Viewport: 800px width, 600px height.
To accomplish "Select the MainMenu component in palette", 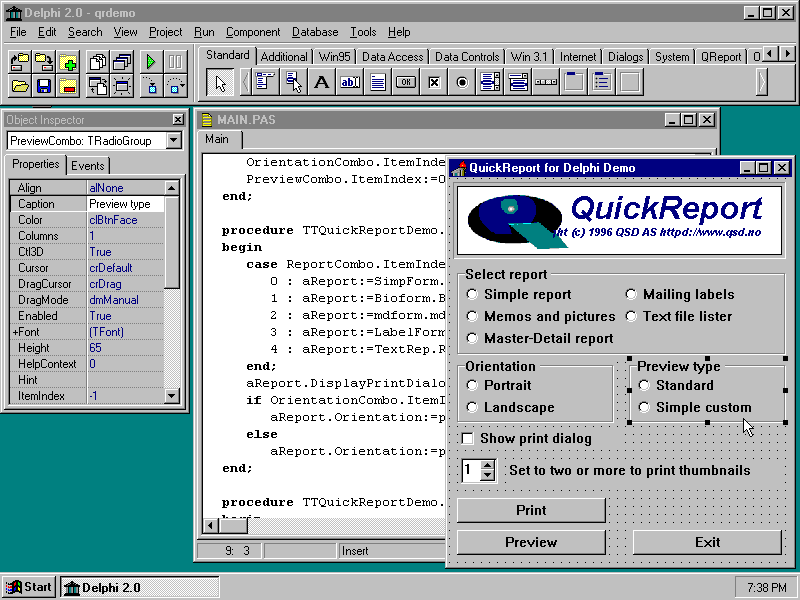I will point(265,83).
